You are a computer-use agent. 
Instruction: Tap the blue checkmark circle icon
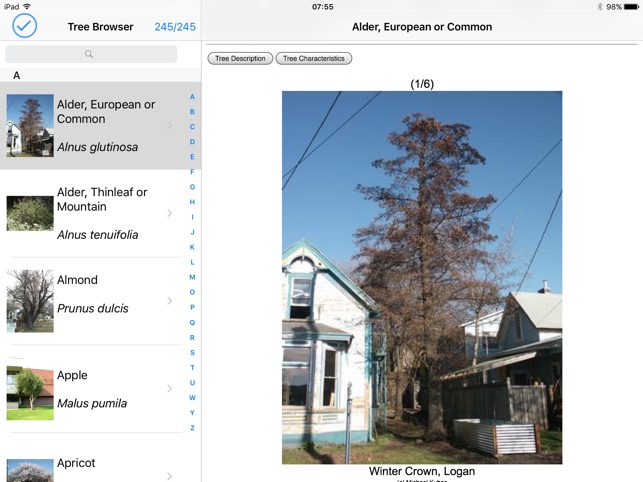click(24, 25)
